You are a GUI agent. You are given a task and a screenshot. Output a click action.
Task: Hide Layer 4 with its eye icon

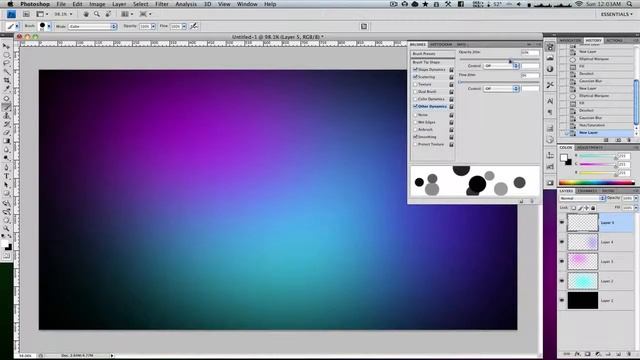[x=562, y=242]
